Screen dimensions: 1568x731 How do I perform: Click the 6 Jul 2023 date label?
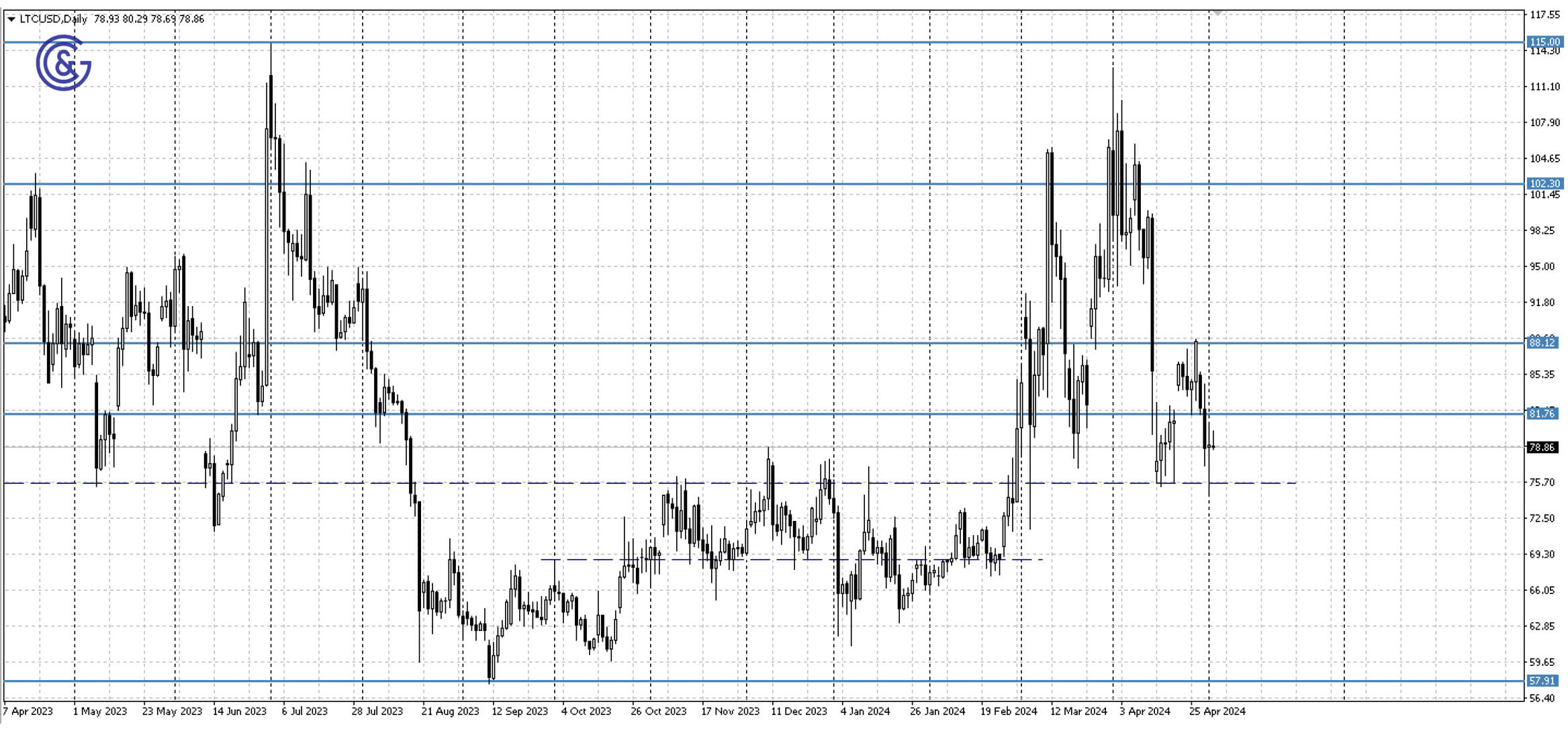pos(304,711)
